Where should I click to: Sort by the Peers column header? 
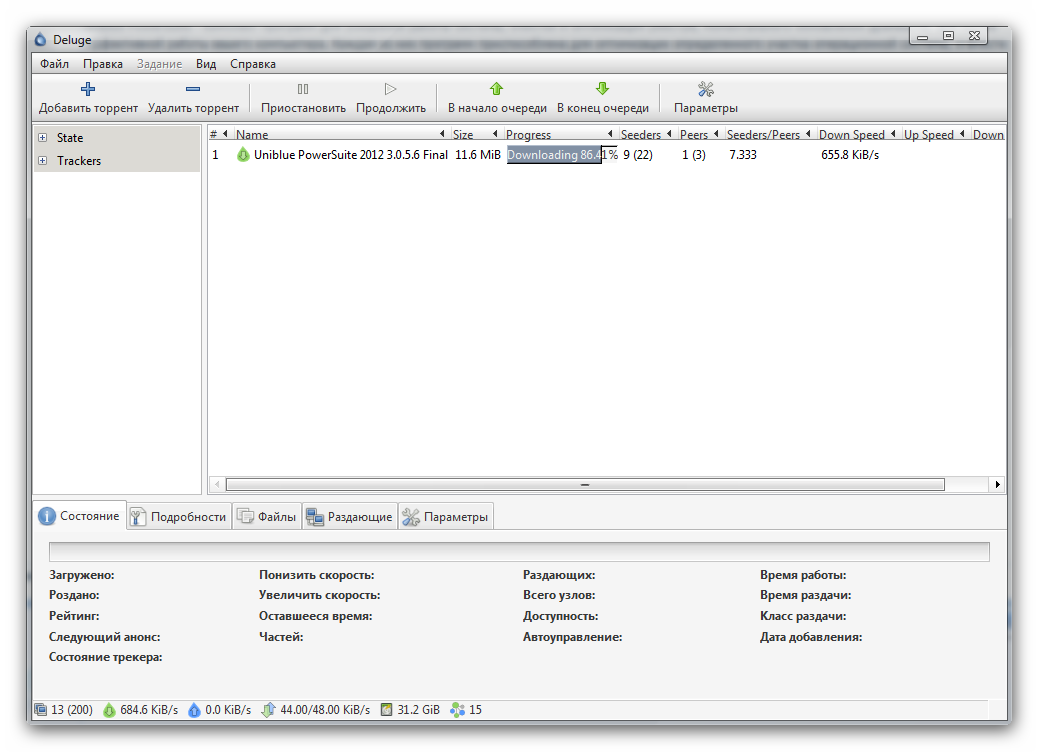point(700,134)
